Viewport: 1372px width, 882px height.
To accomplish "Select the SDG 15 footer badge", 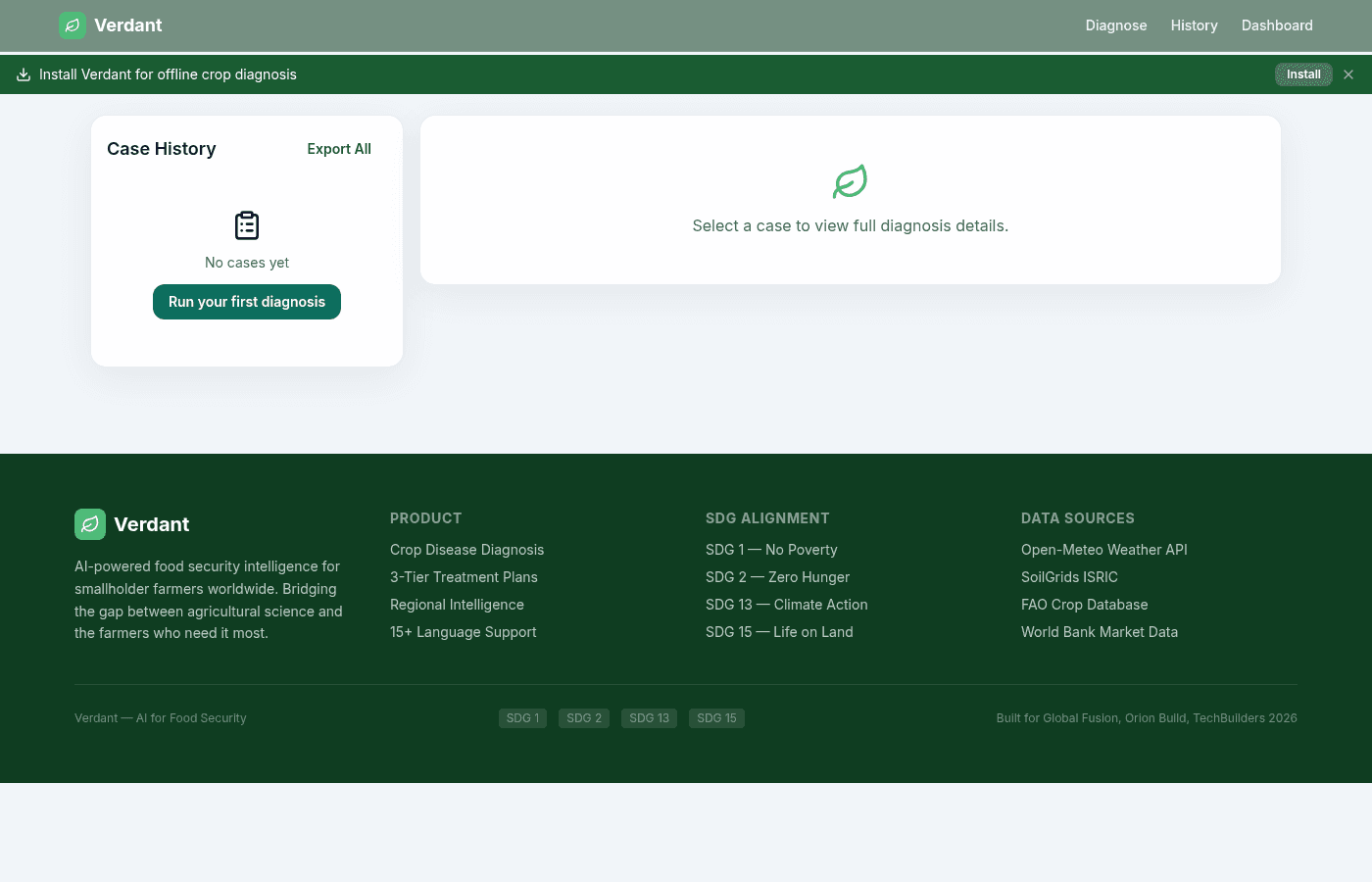I will pos(716,718).
